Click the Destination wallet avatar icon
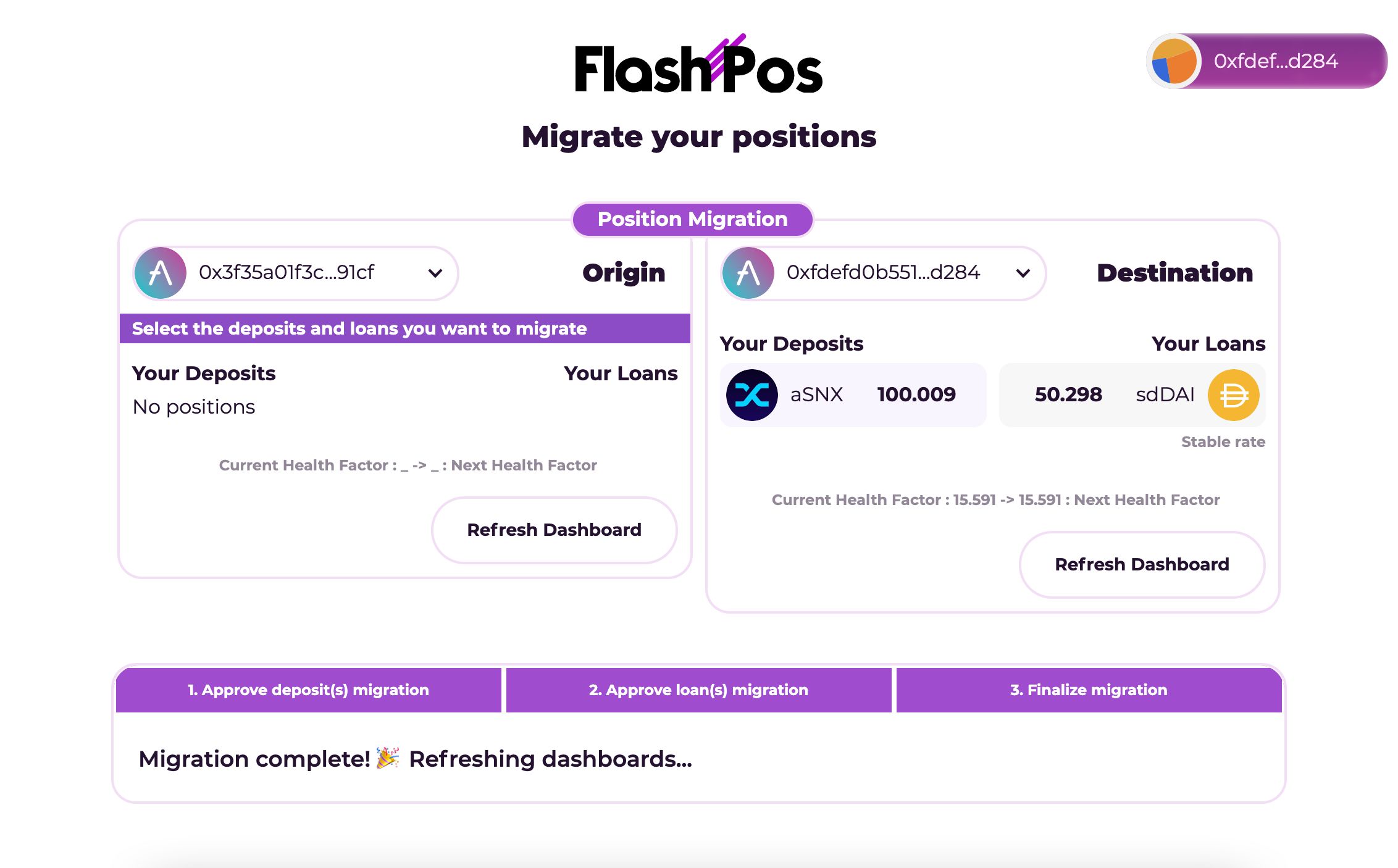 [x=749, y=272]
